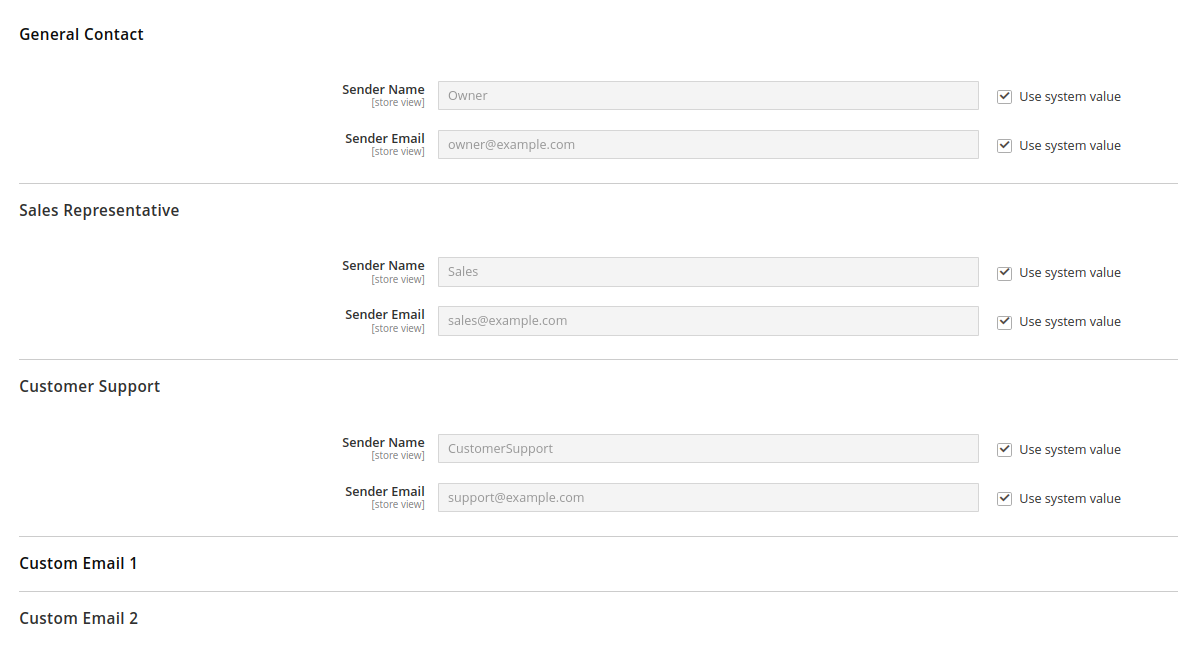Screen dimensions: 1178x670
Task: Click the owner@example.com email input field
Action: [708, 144]
